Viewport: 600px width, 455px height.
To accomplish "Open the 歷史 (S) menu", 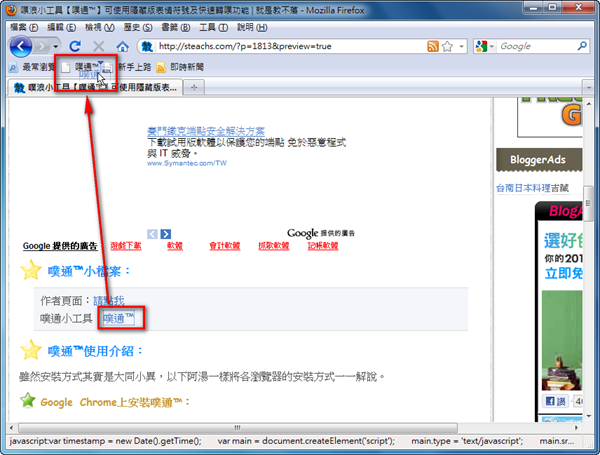I will (x=138, y=27).
